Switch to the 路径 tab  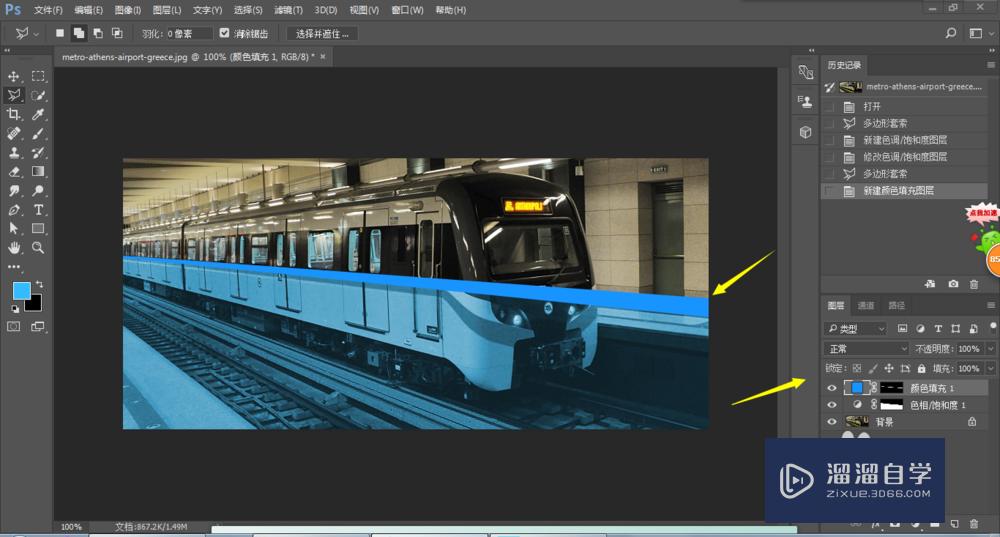coord(897,305)
